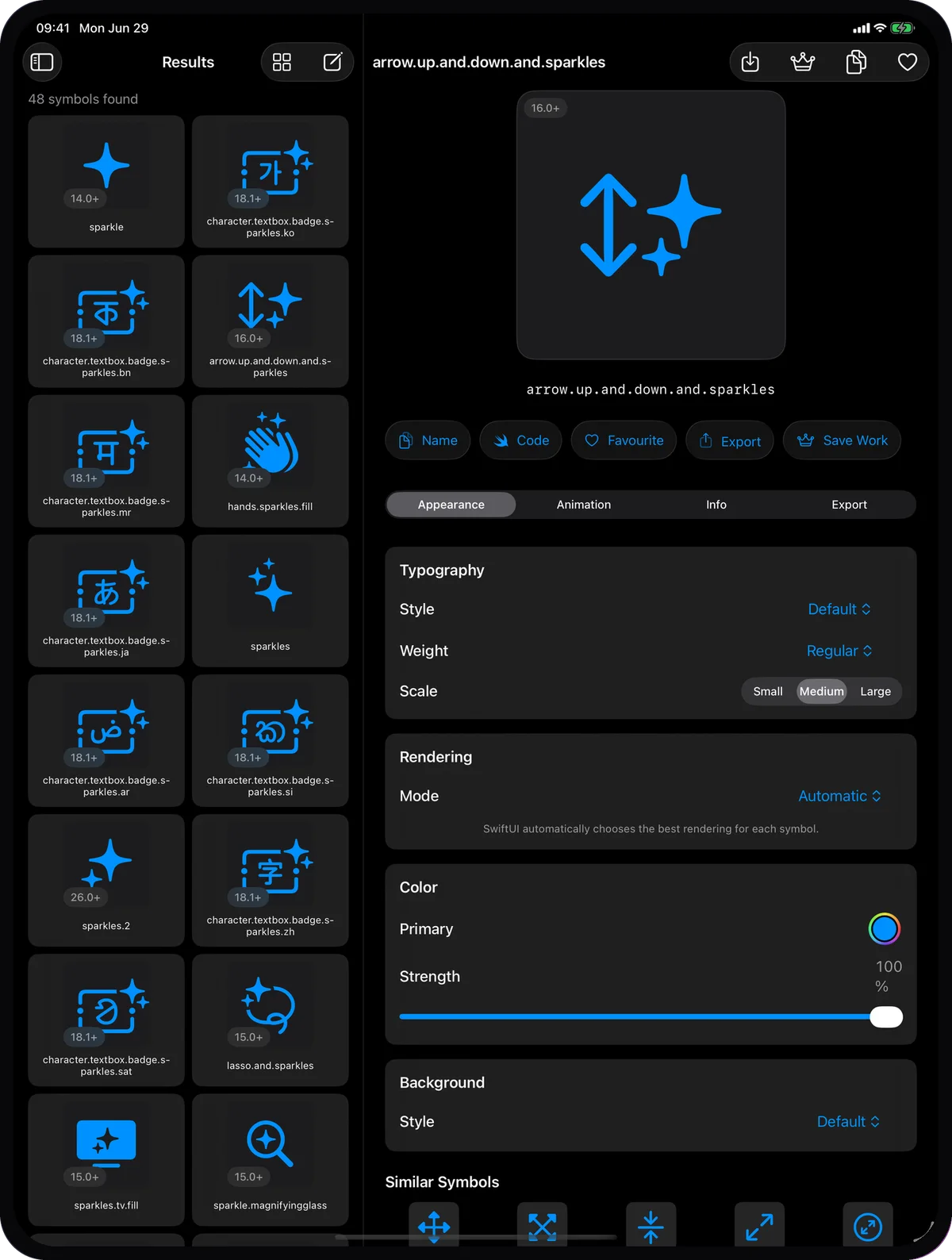Image resolution: width=952 pixels, height=1260 pixels.
Task: Switch to the Animation tab
Action: coord(584,505)
